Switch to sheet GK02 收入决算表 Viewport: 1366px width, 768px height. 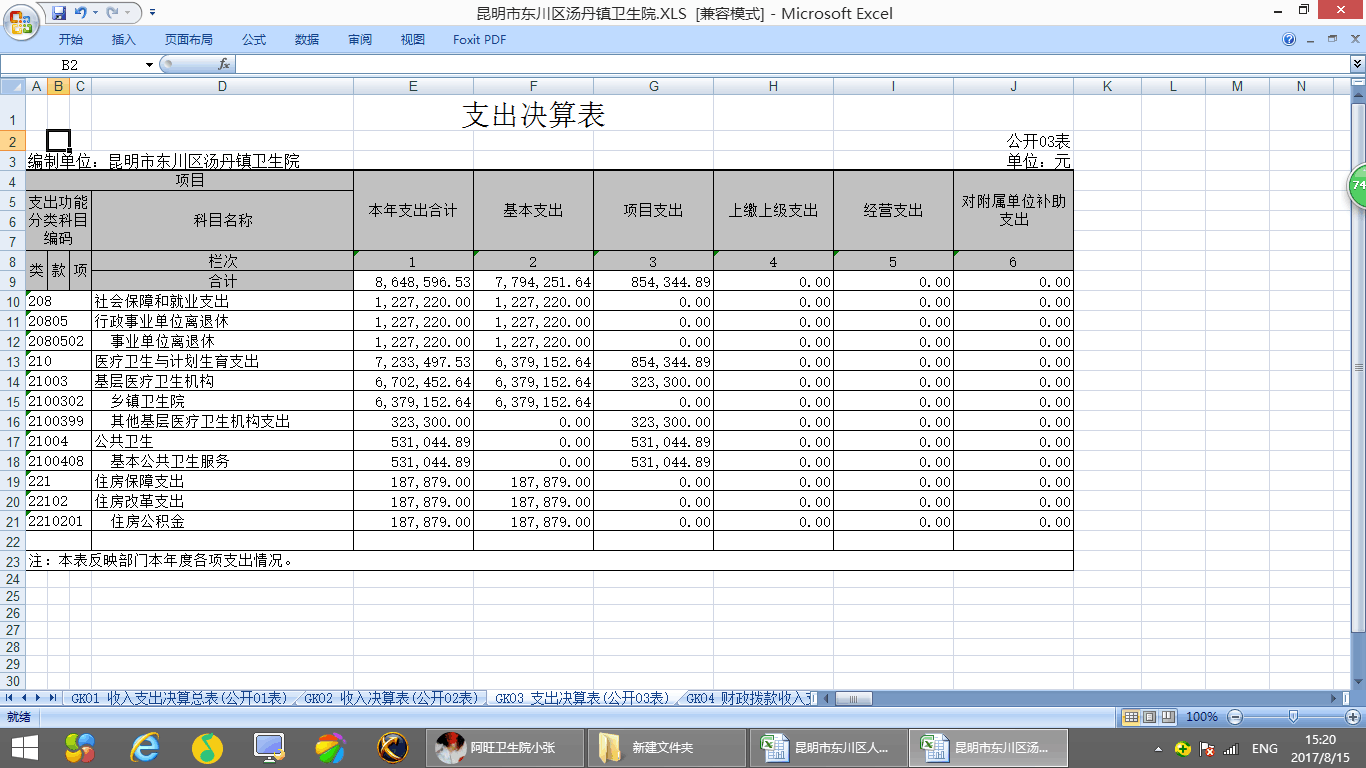tap(391, 698)
